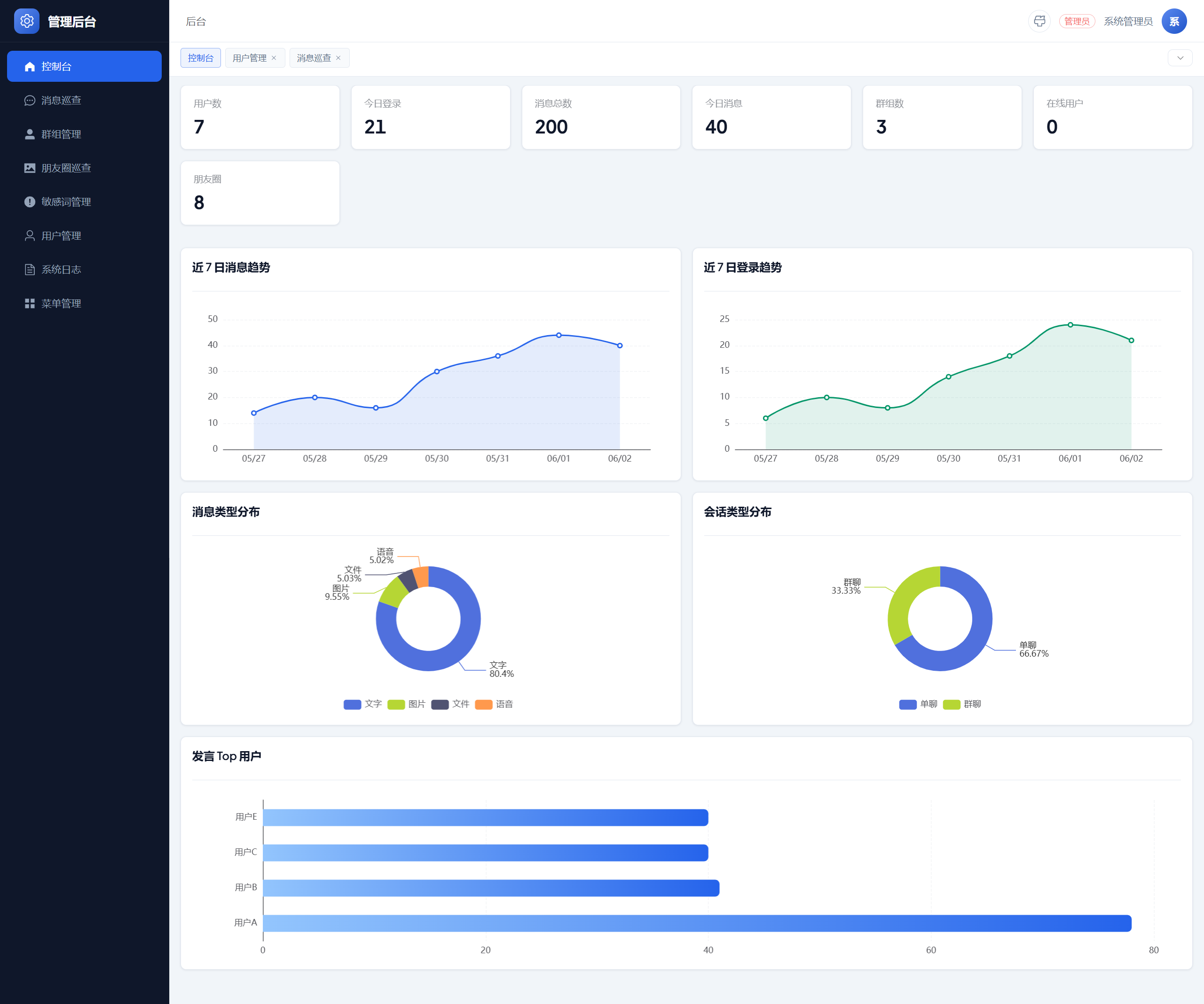
Task: Close the 用户管理 tab
Action: pos(274,58)
